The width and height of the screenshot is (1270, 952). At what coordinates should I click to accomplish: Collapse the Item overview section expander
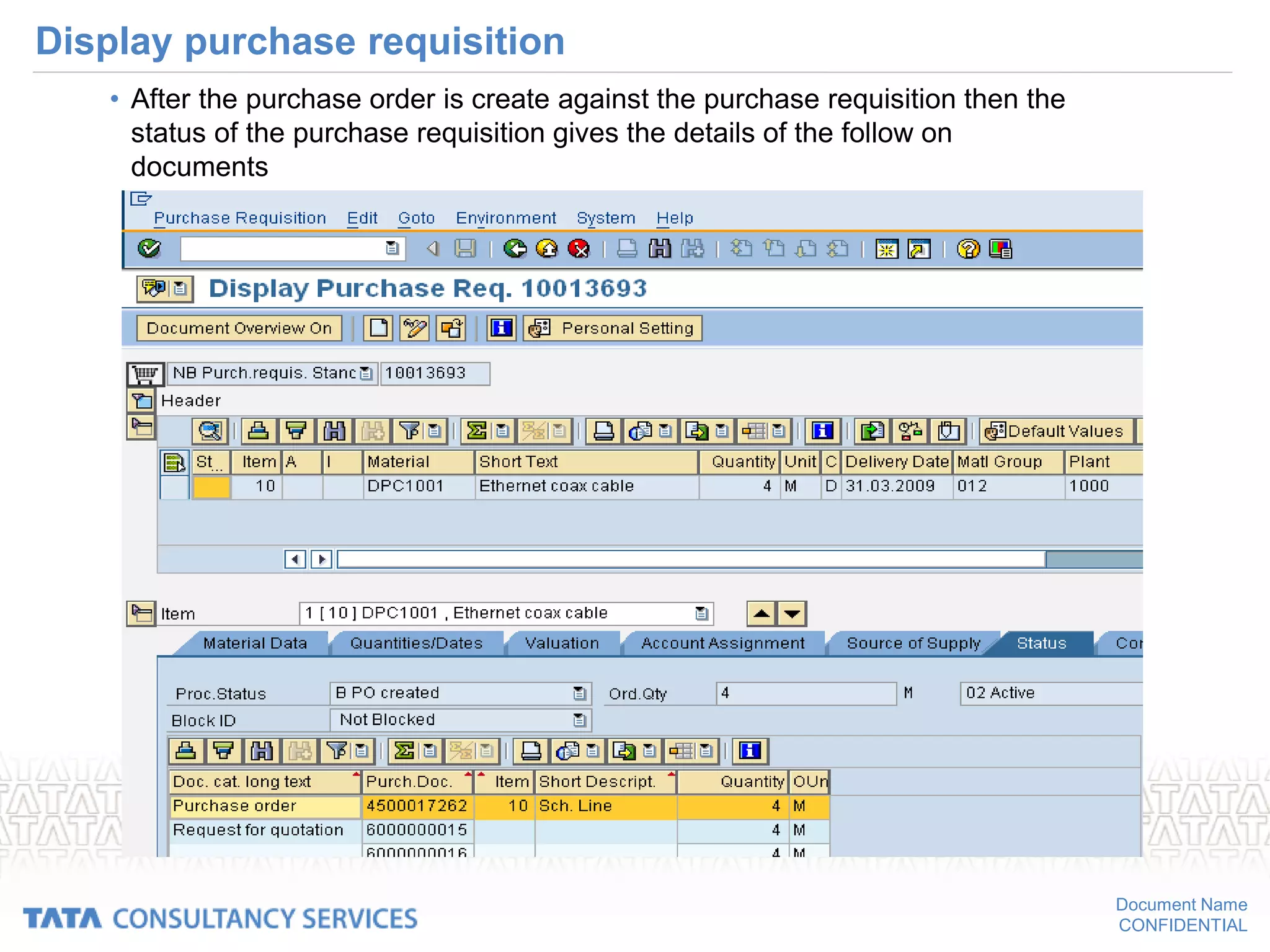142,428
